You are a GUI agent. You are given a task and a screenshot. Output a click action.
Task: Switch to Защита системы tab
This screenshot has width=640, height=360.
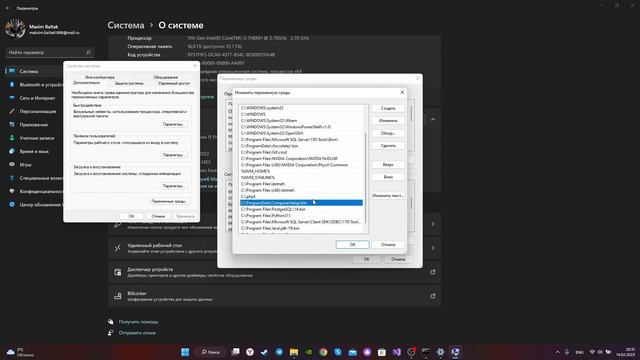pos(129,83)
